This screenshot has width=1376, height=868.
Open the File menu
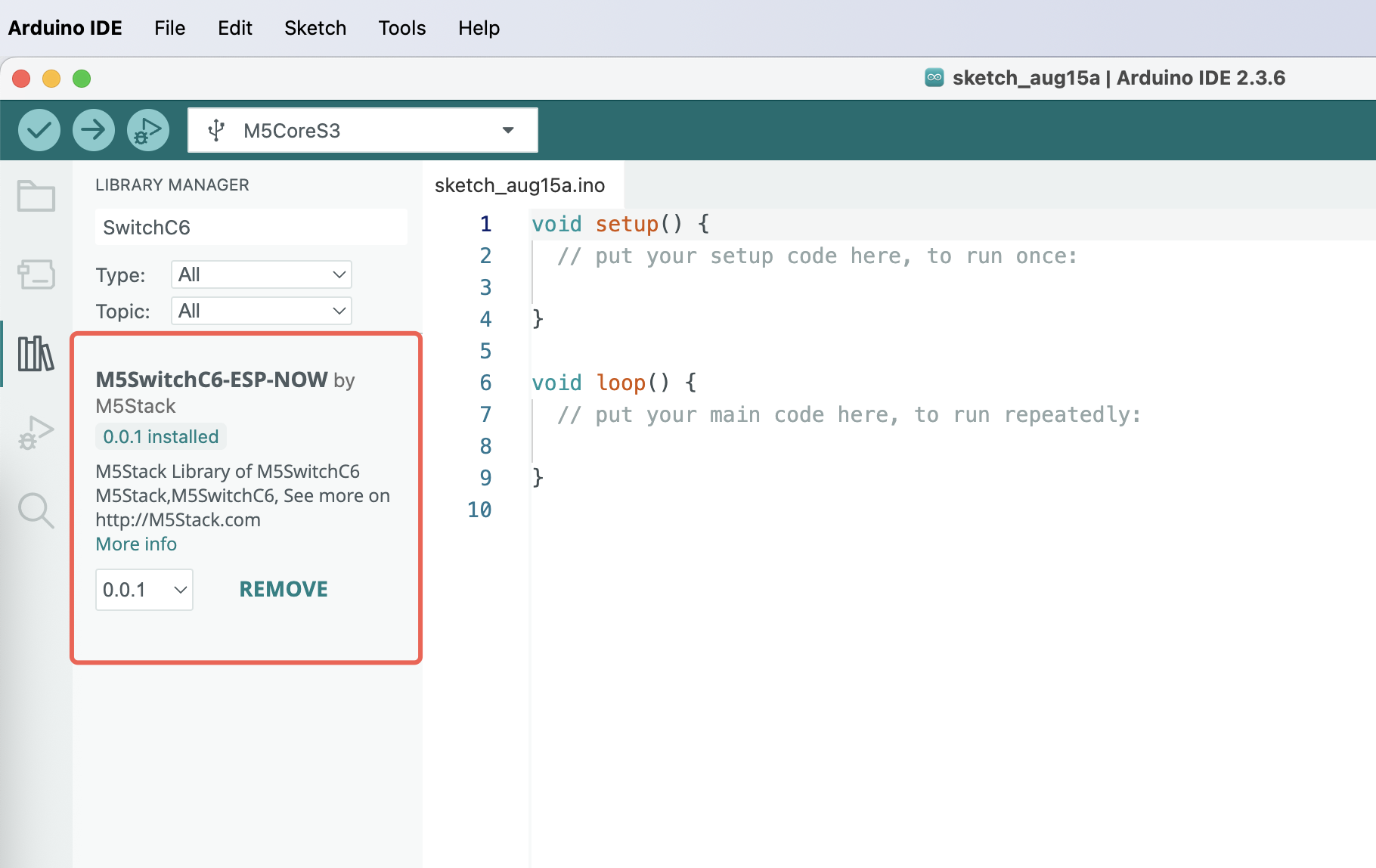[169, 28]
